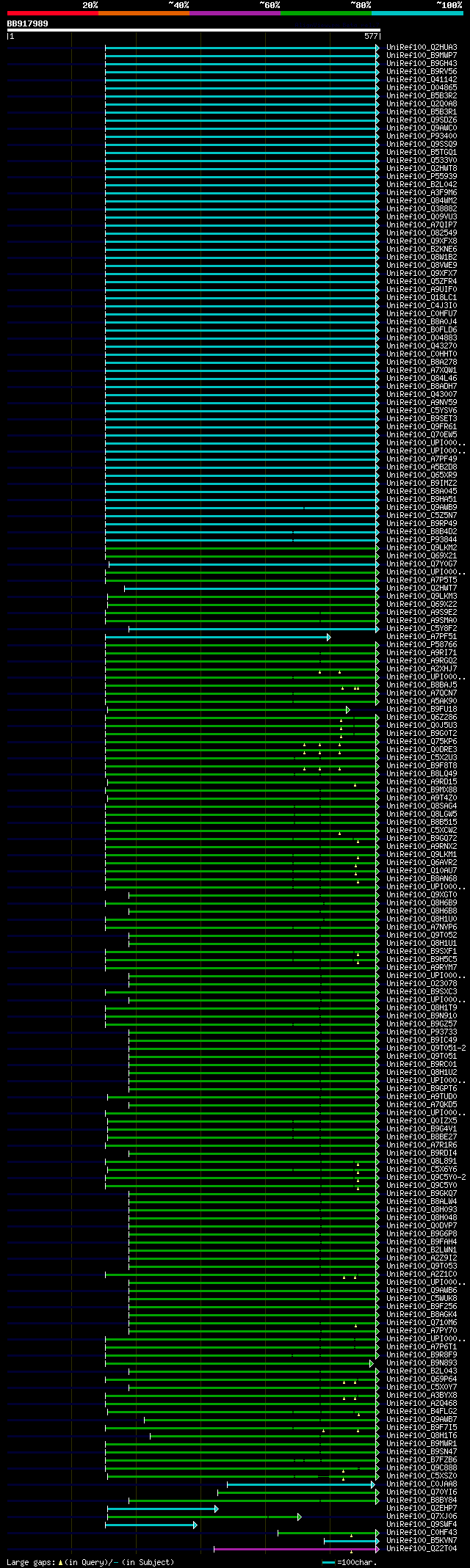Select UniRef100_B9FU18 entry
The image size is (470, 1568).
pos(422,710)
